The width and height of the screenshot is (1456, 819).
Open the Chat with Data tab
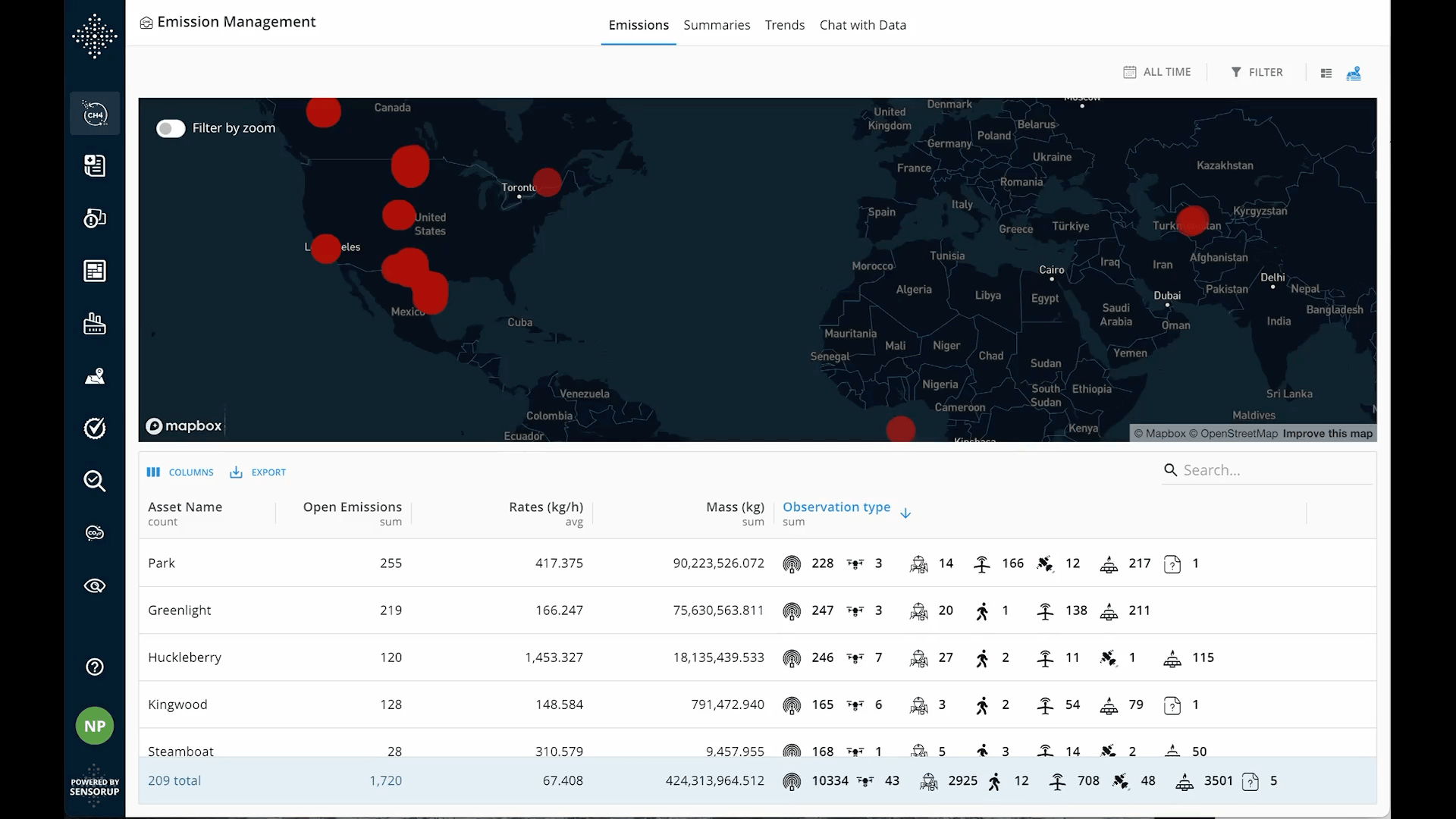pos(862,25)
